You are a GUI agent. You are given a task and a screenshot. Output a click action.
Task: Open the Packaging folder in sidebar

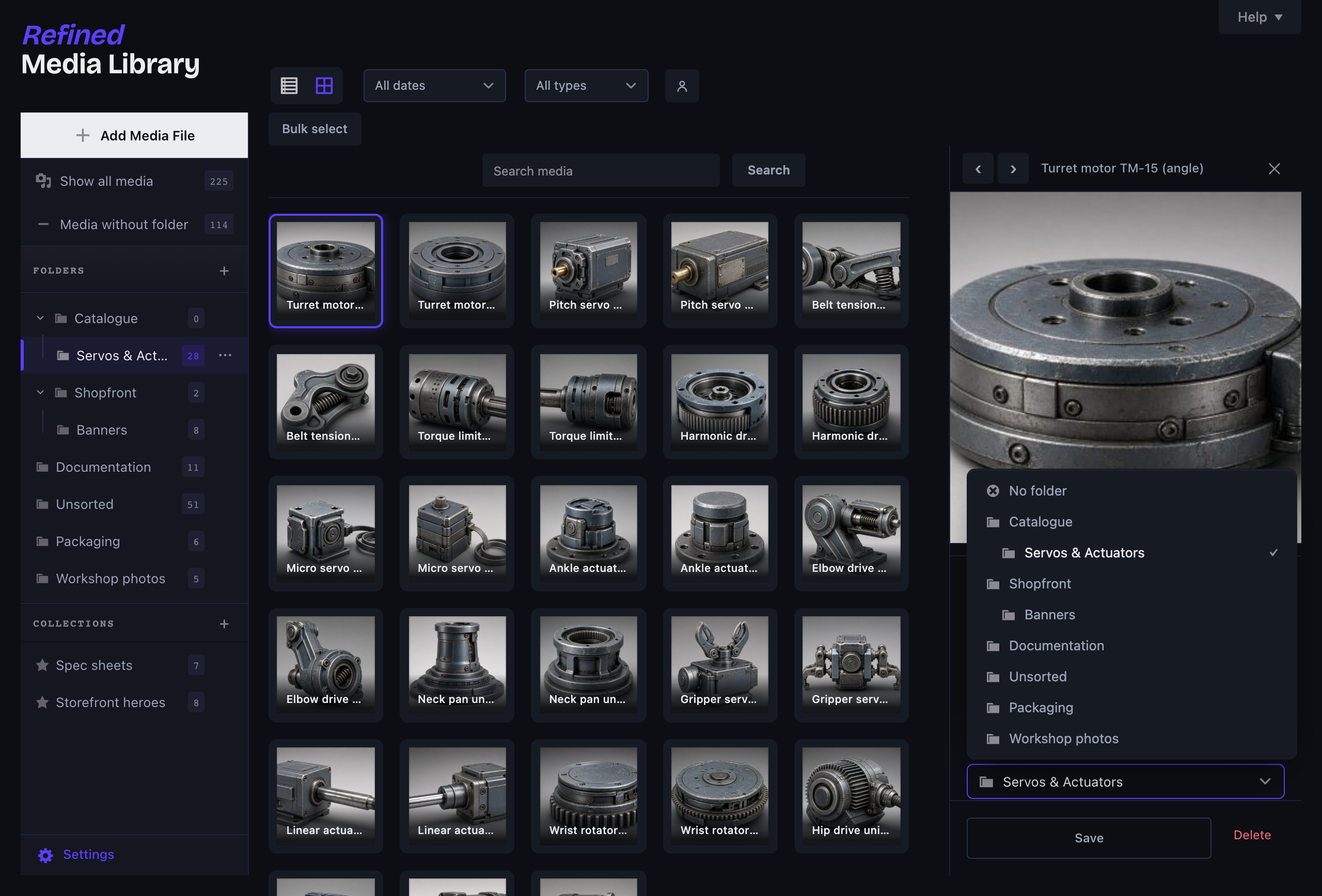[x=134, y=542]
